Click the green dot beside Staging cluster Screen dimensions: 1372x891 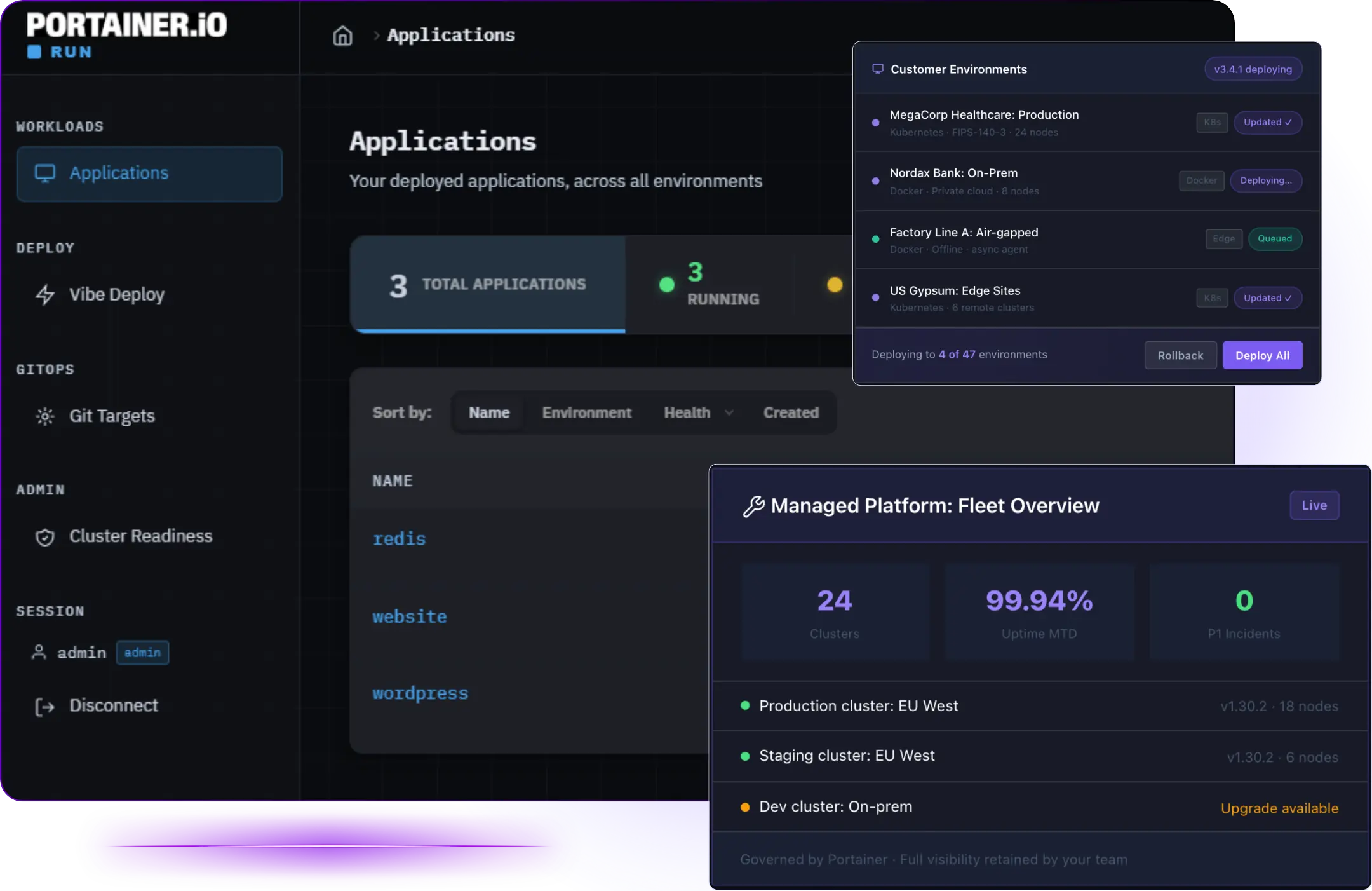tap(745, 756)
